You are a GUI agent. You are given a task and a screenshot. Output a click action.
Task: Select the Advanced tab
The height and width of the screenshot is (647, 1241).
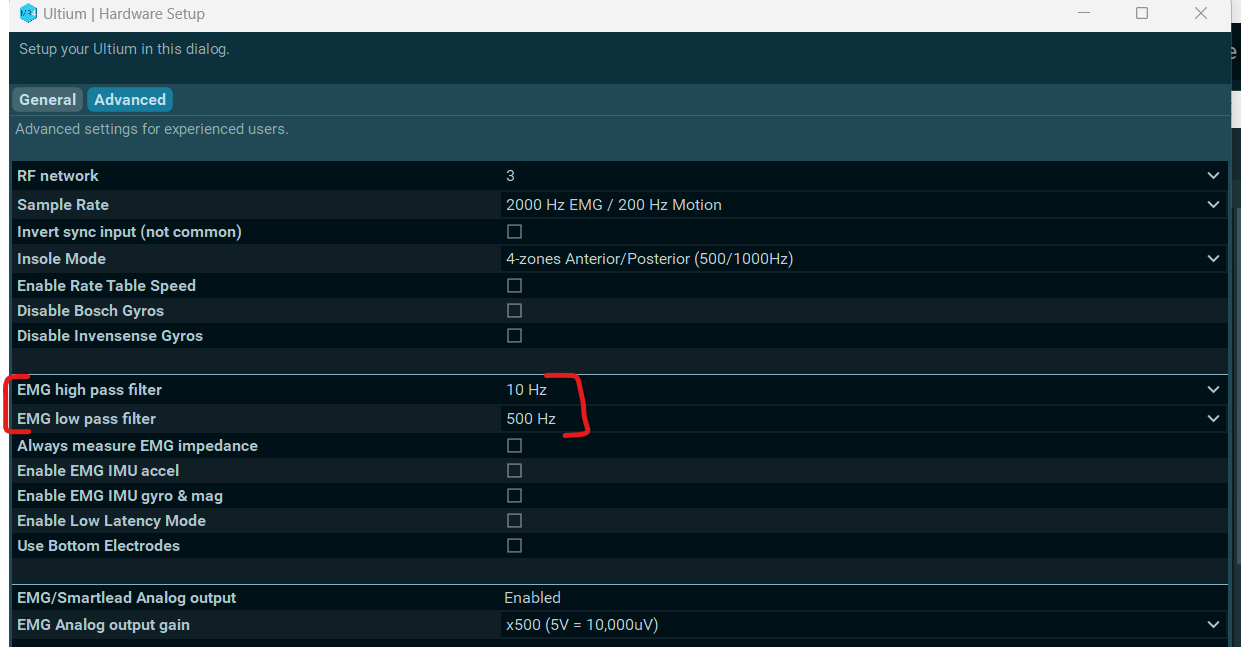(x=130, y=100)
